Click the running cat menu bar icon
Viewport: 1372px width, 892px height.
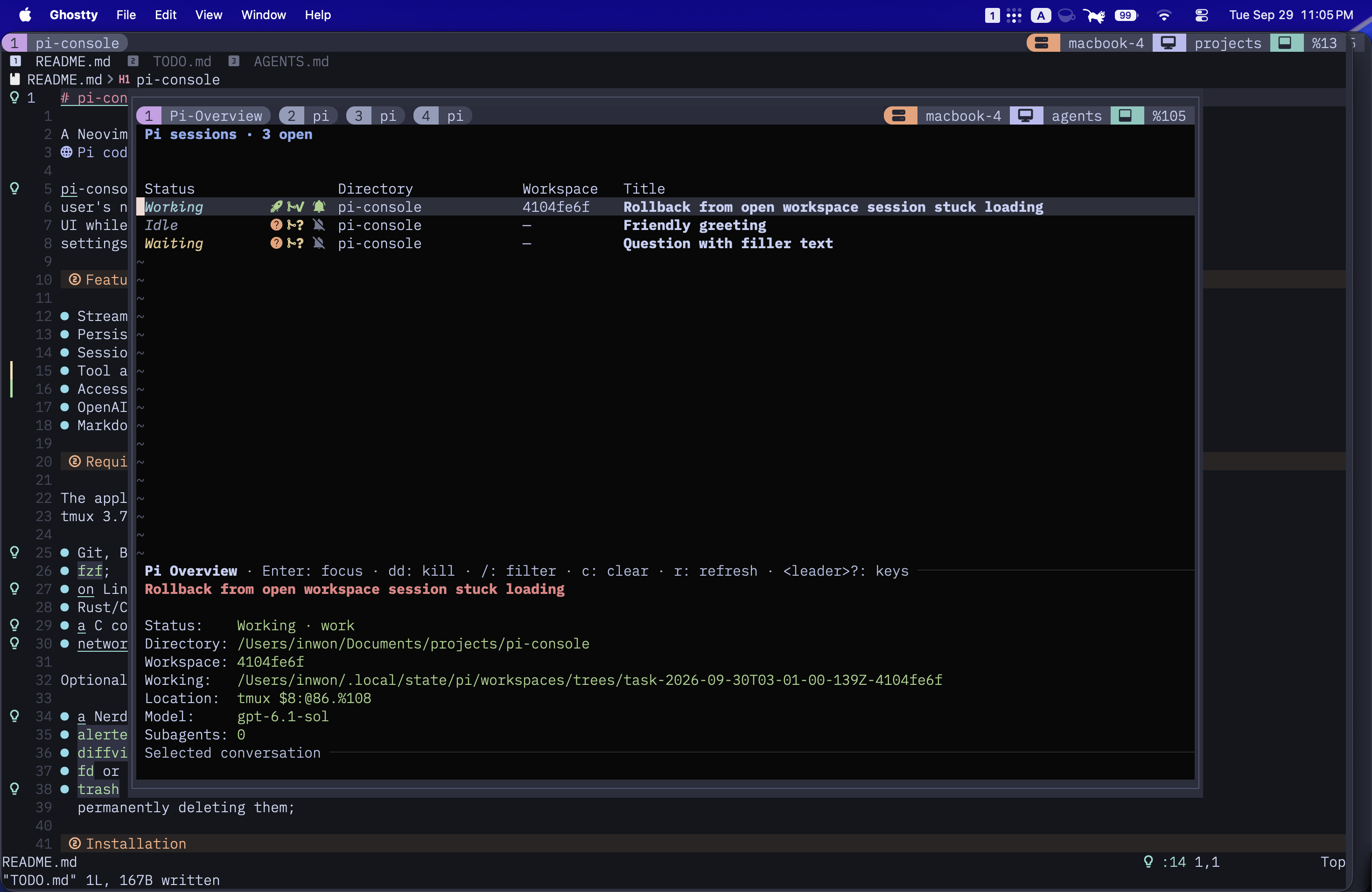click(1093, 15)
